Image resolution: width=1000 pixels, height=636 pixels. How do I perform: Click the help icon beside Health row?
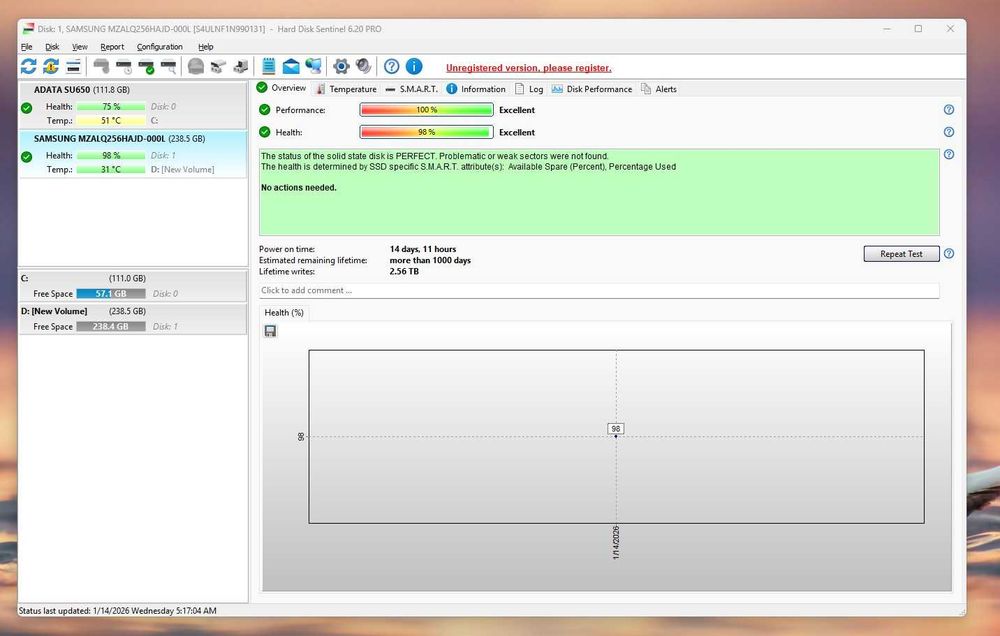[x=949, y=132]
